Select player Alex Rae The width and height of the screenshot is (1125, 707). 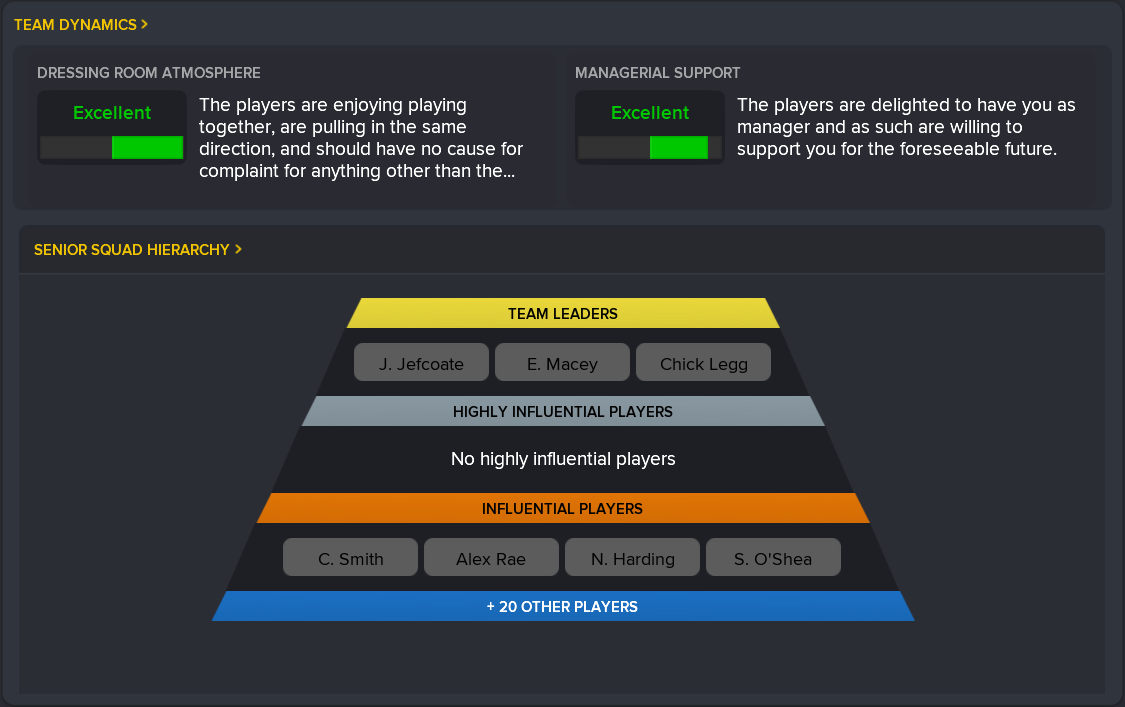[x=491, y=559]
